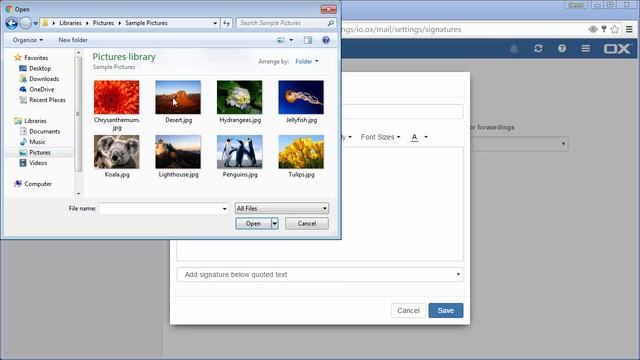Click the text color A button
The width and height of the screenshot is (640, 360).
coord(414,138)
